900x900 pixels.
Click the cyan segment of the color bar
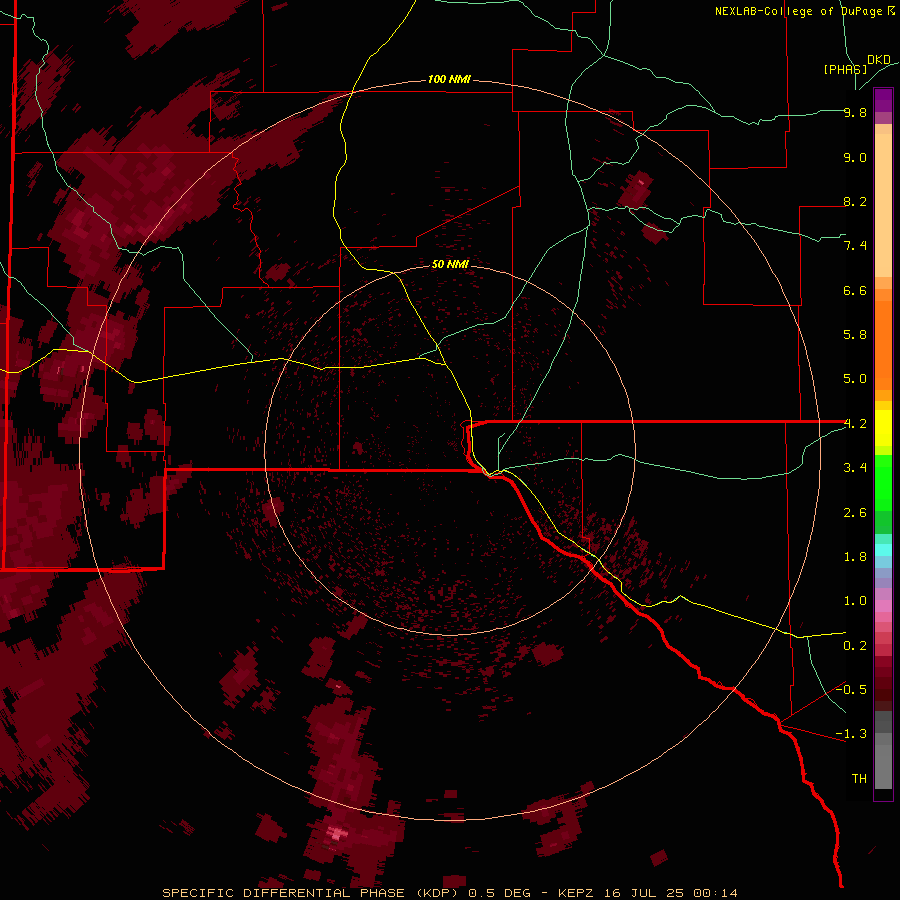click(883, 550)
